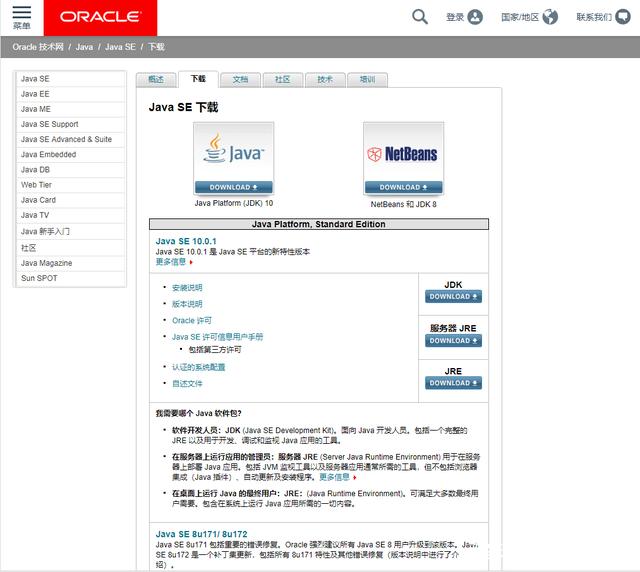The width and height of the screenshot is (640, 572).
Task: Switch to the 概述 tab
Action: click(156, 80)
